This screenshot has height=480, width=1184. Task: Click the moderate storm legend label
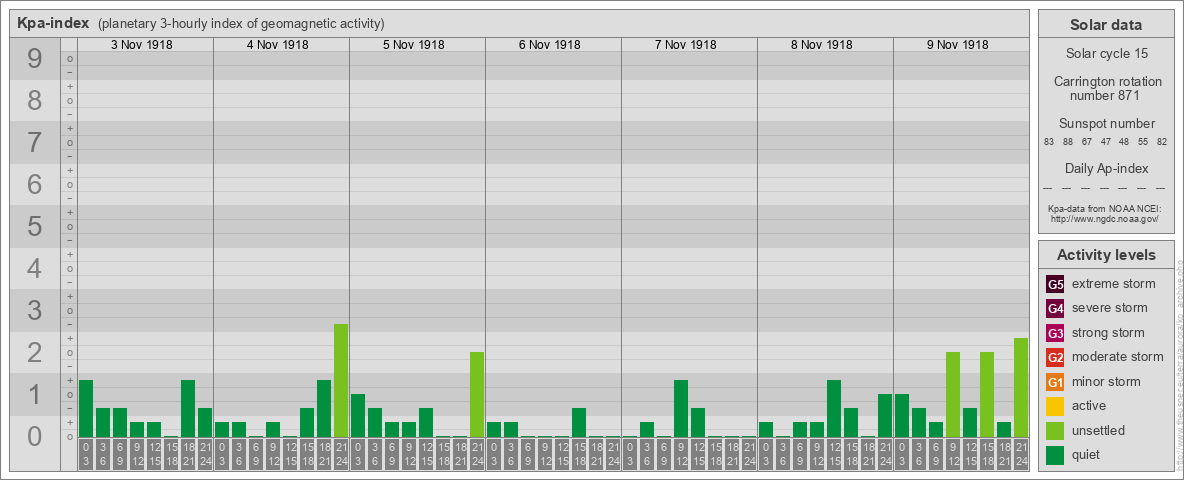coord(1118,357)
